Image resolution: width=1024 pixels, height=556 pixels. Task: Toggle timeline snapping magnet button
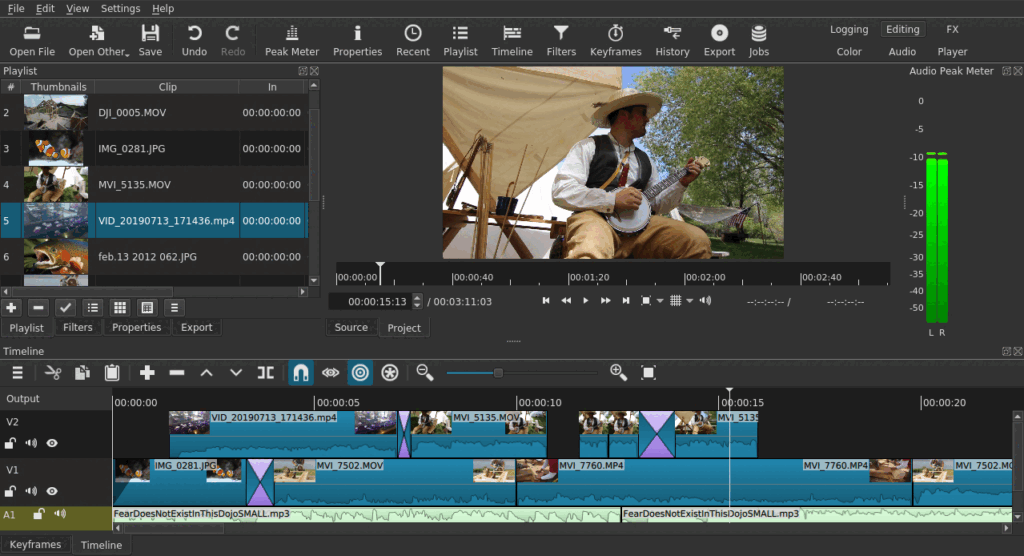point(300,373)
